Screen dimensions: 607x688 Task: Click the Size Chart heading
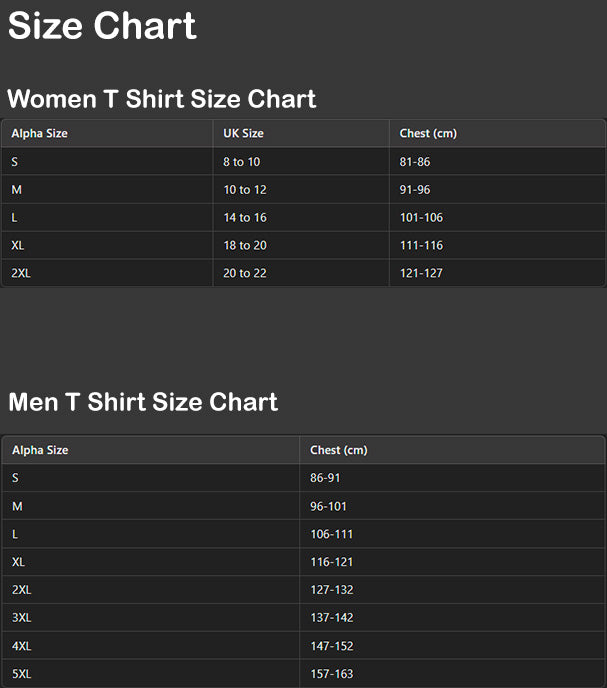pos(102,26)
